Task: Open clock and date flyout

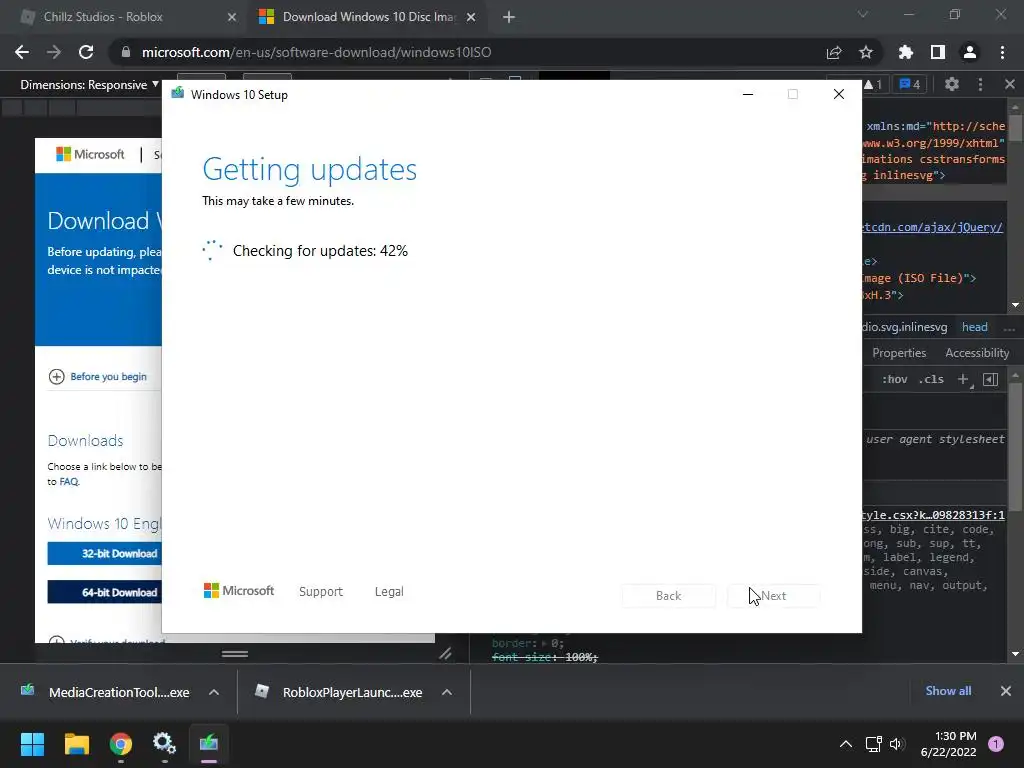Action: click(948, 744)
